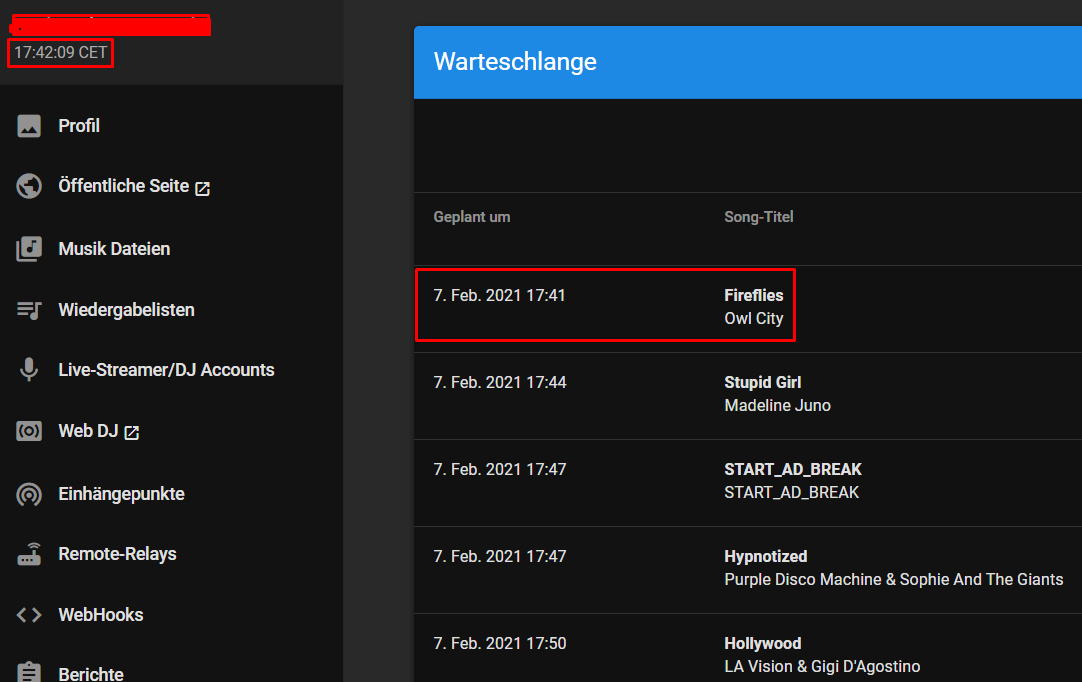
Task: Go to Musik Dateien
Action: [x=114, y=249]
